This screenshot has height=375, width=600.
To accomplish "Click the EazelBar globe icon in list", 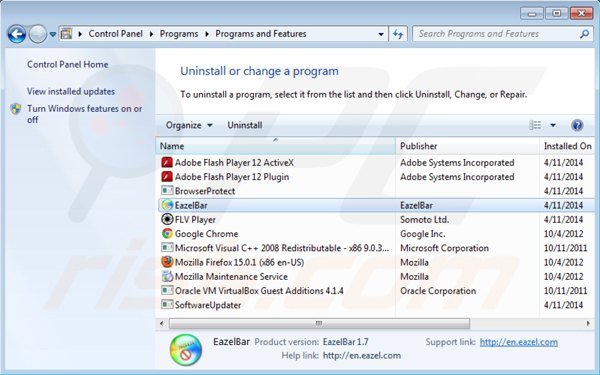I will click(x=167, y=205).
